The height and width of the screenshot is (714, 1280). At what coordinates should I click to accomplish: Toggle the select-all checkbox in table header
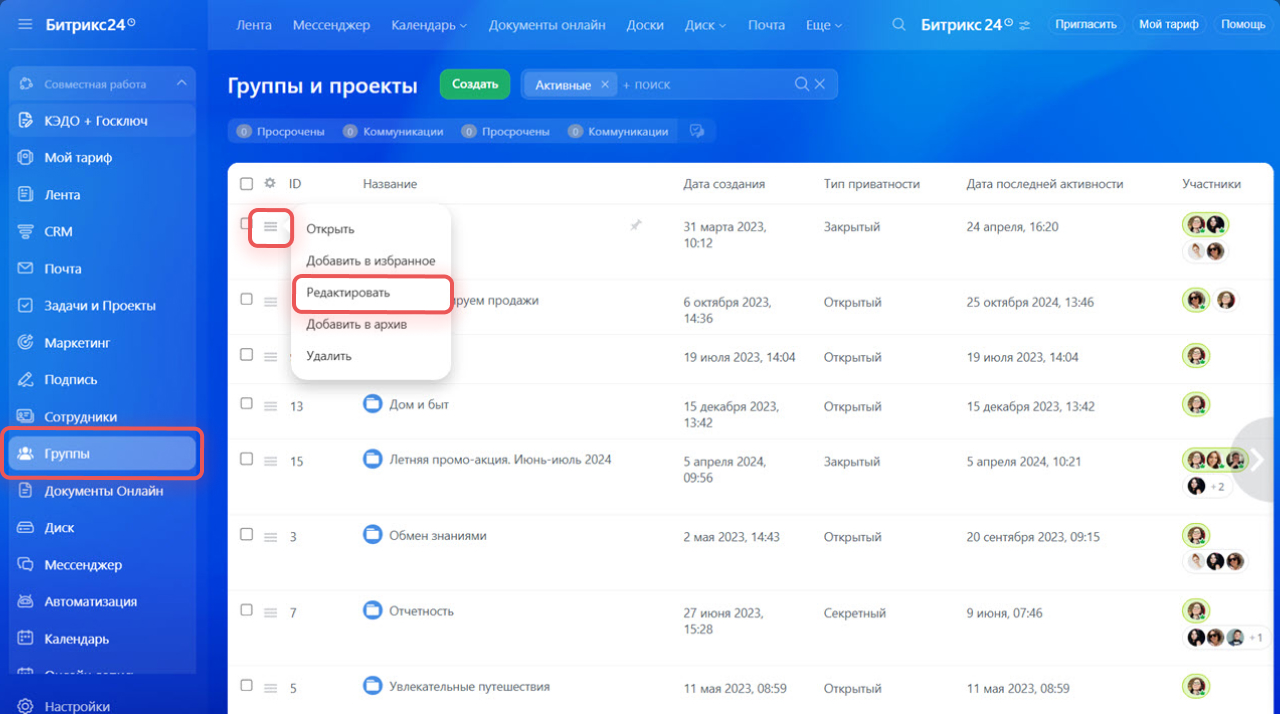coord(247,184)
